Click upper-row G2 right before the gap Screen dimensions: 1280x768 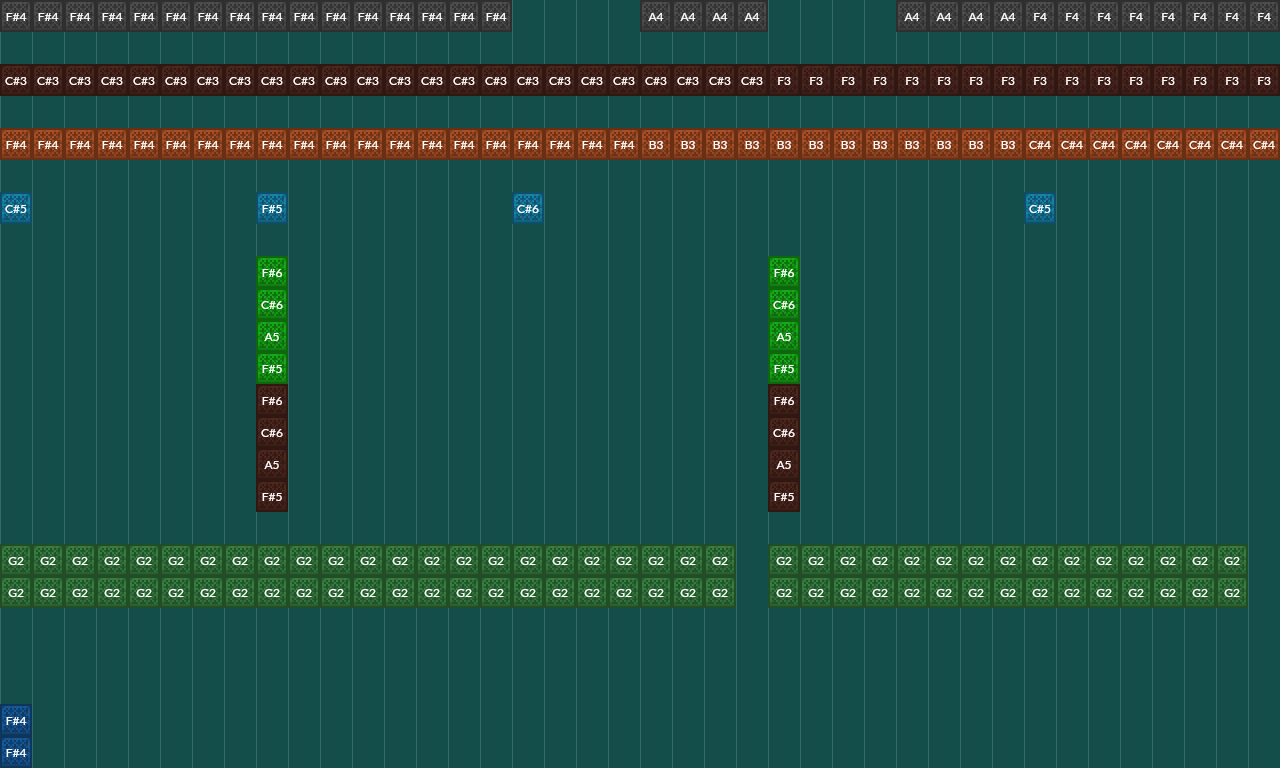(720, 561)
